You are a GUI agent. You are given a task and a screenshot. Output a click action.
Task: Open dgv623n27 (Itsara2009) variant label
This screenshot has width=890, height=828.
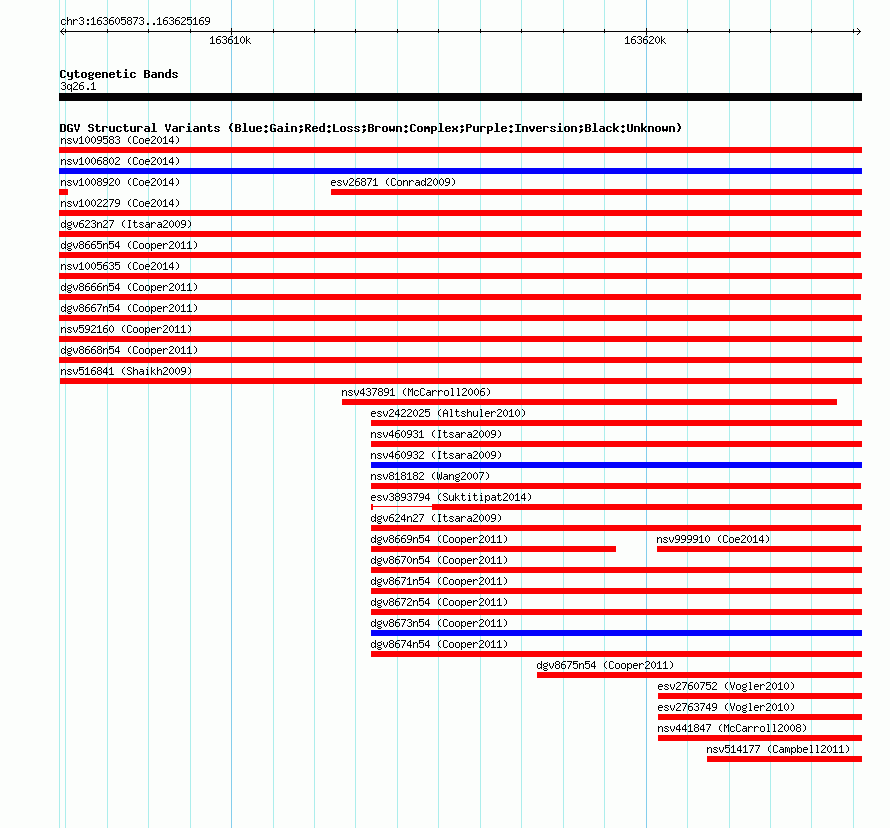[x=126, y=224]
